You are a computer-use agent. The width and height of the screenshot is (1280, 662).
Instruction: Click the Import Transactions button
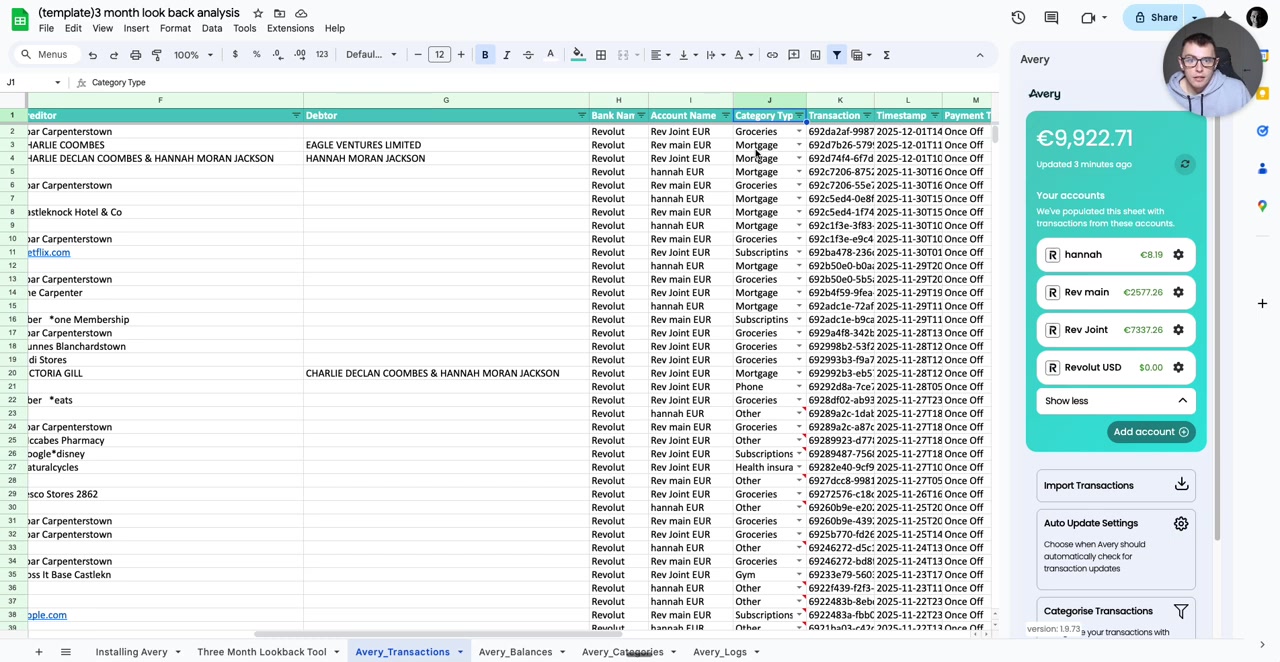click(1115, 485)
